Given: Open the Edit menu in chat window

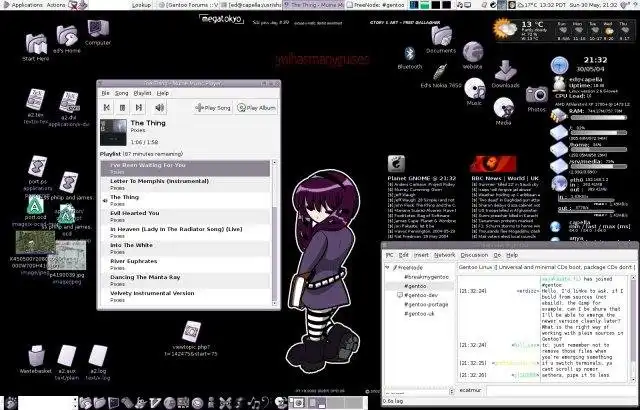Looking at the screenshot, I should [404, 255].
